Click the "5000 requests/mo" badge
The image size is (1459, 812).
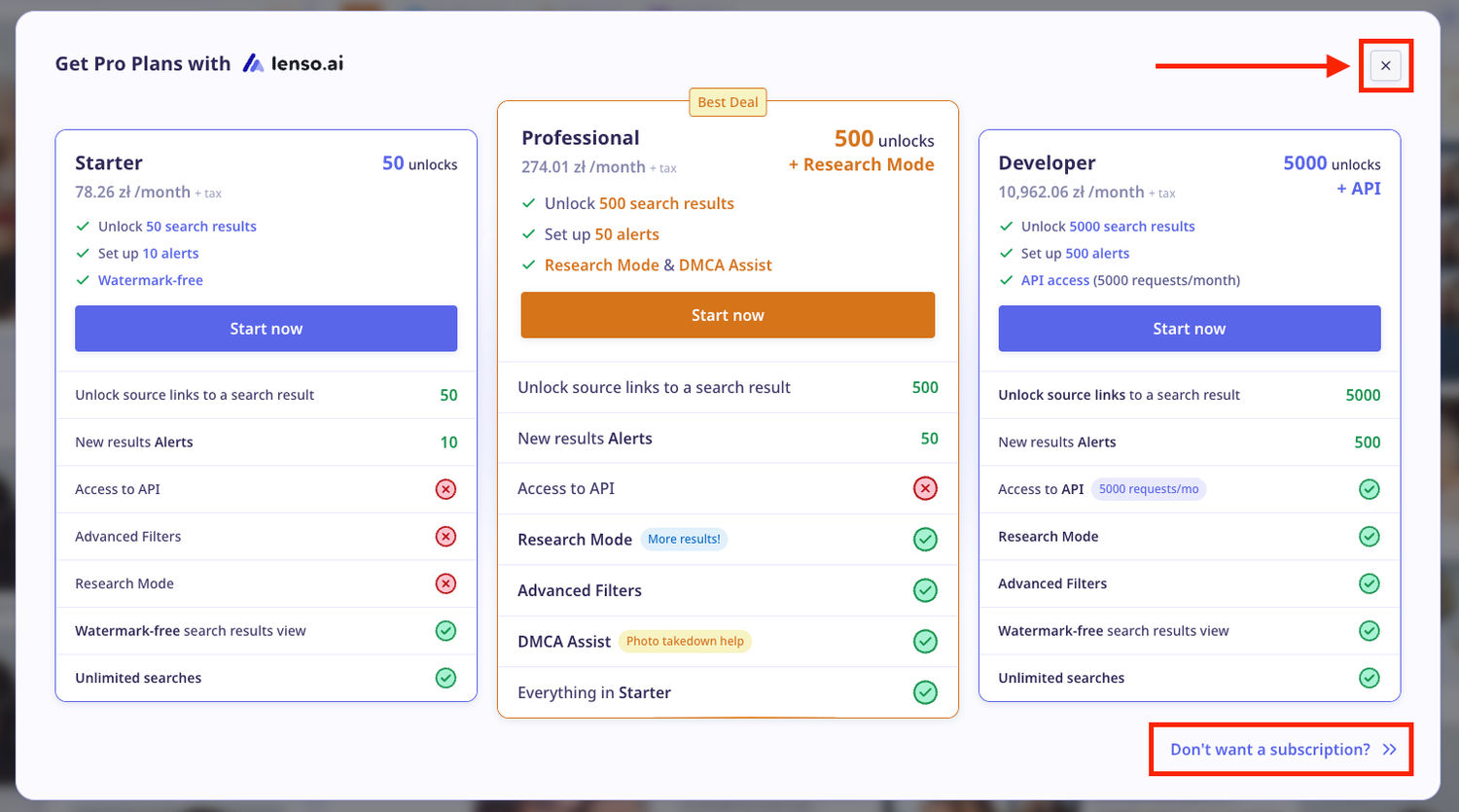[x=1149, y=489]
